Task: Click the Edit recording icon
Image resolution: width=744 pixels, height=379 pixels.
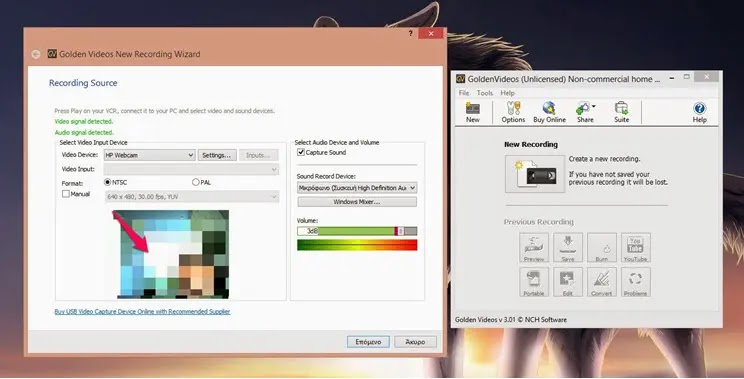Action: click(x=568, y=282)
